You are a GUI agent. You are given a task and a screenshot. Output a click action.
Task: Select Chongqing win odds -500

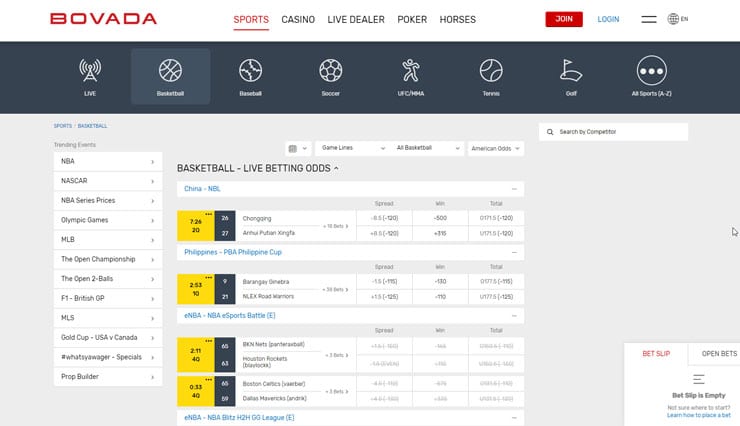[x=440, y=218]
